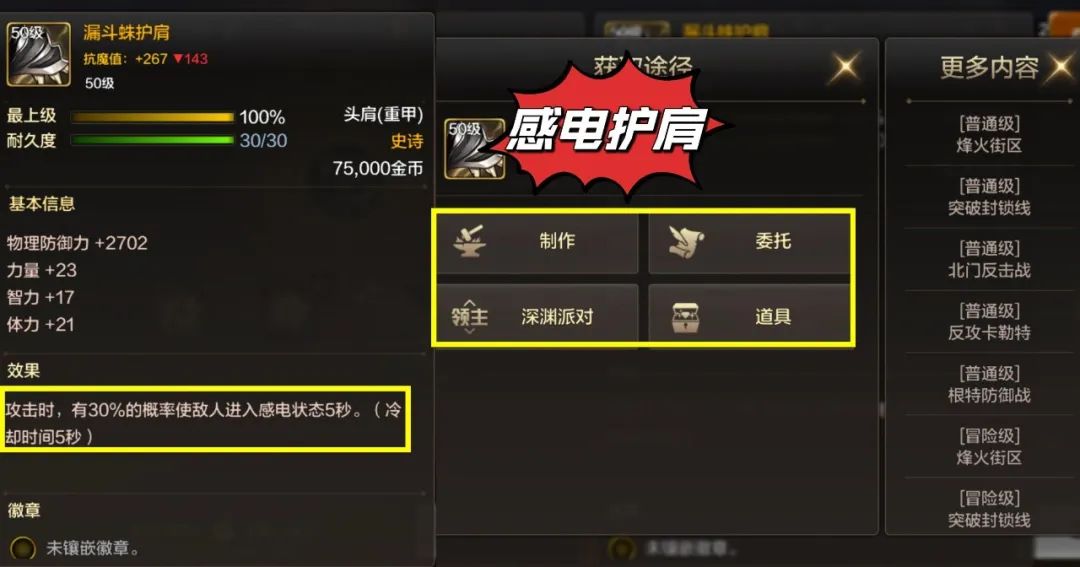
Task: Click the 漏斗蛛护肩 item icon at top left
Action: (x=39, y=54)
